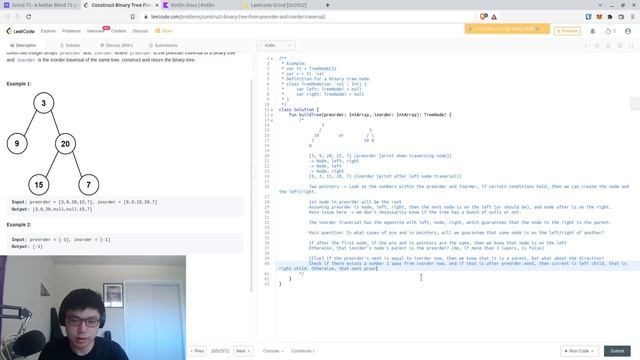
Task: Click tree node 3 in Example 1
Action: tap(44, 103)
